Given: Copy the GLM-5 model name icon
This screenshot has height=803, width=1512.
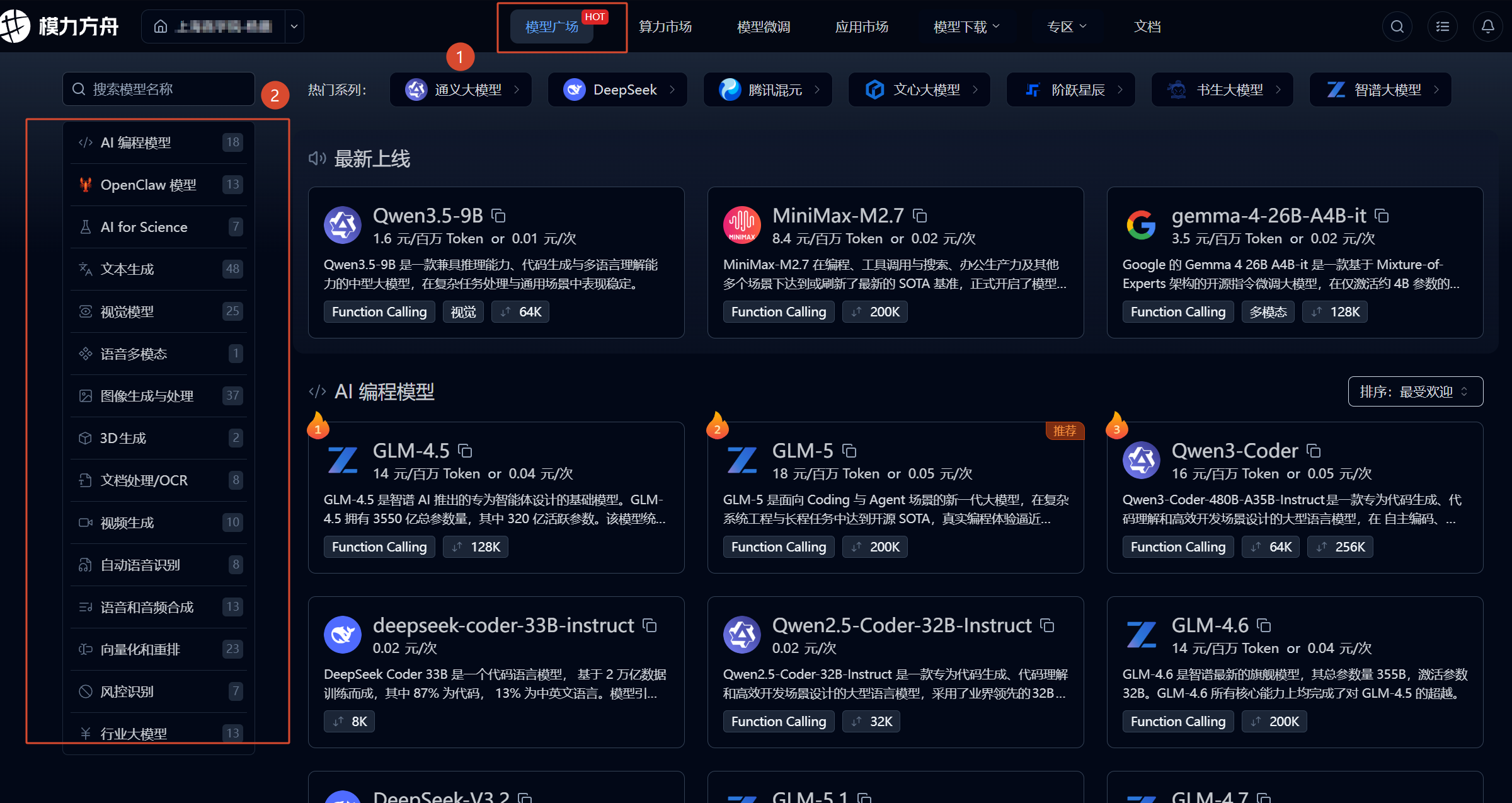Looking at the screenshot, I should tap(849, 451).
